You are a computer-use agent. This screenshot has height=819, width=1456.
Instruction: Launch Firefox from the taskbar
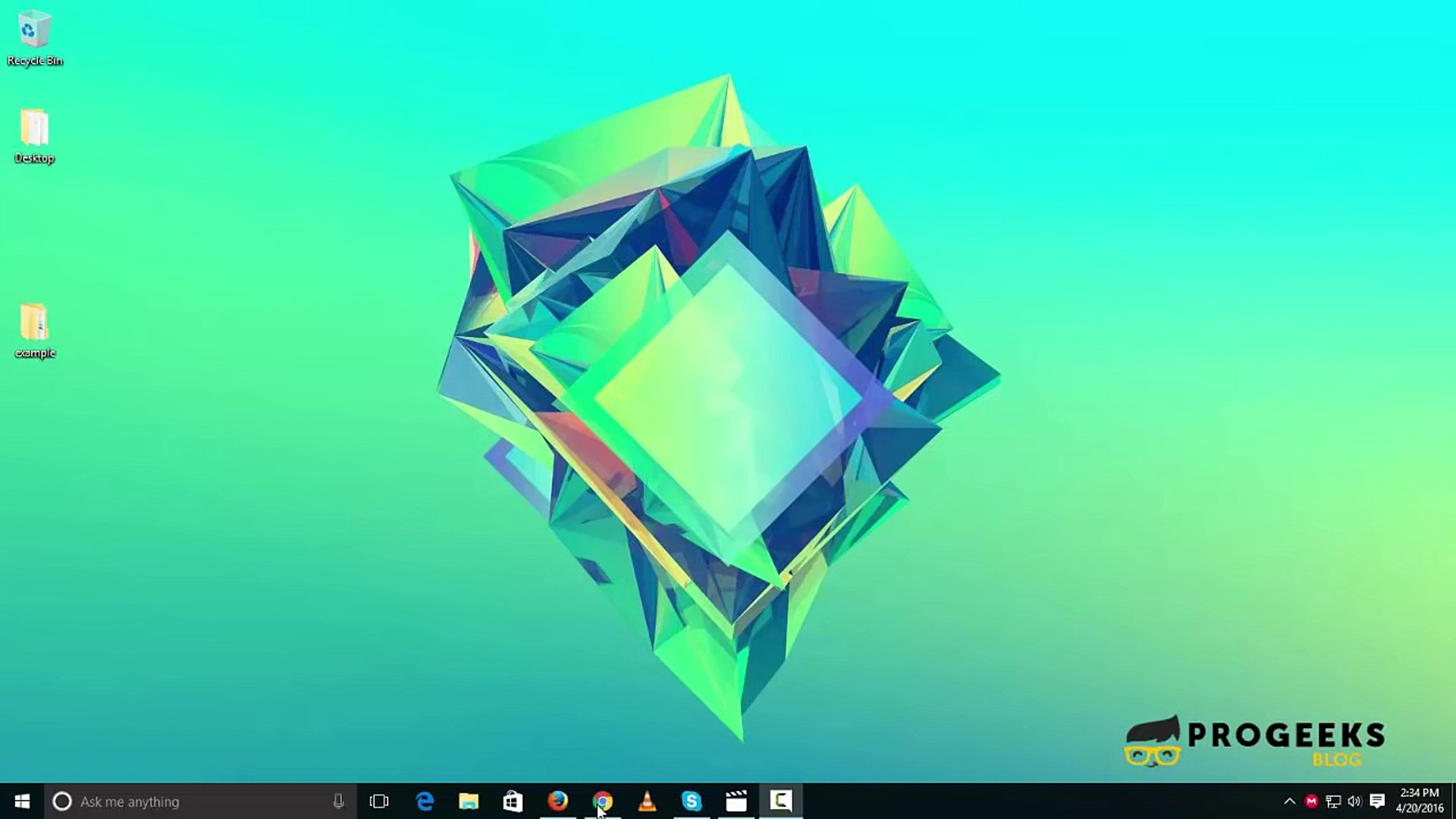click(557, 801)
